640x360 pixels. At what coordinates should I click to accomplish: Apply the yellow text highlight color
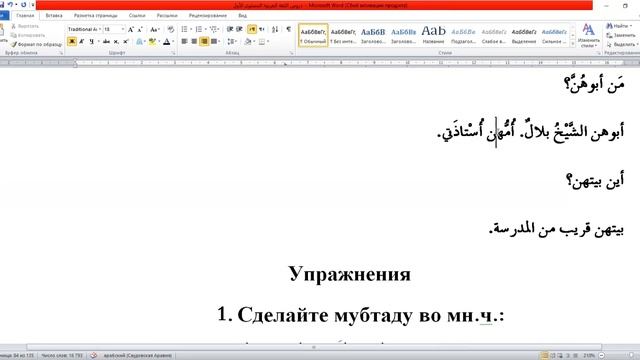(152, 41)
